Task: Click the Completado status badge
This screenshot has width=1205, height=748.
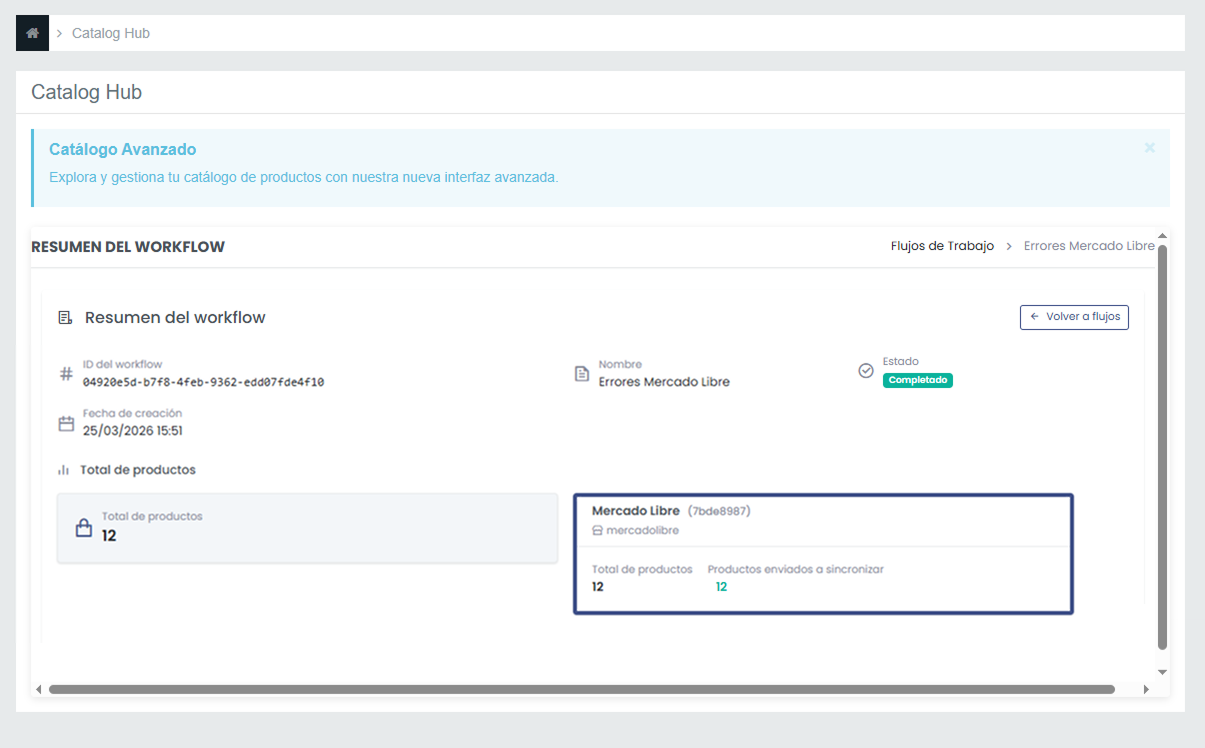Action: pos(917,381)
